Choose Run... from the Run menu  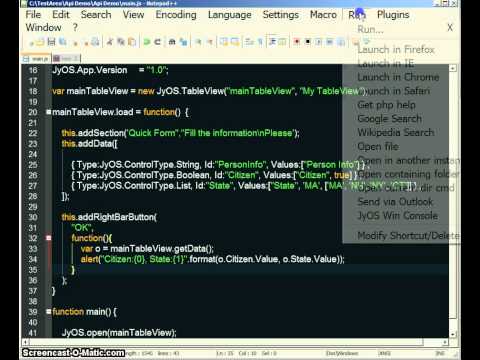point(370,30)
